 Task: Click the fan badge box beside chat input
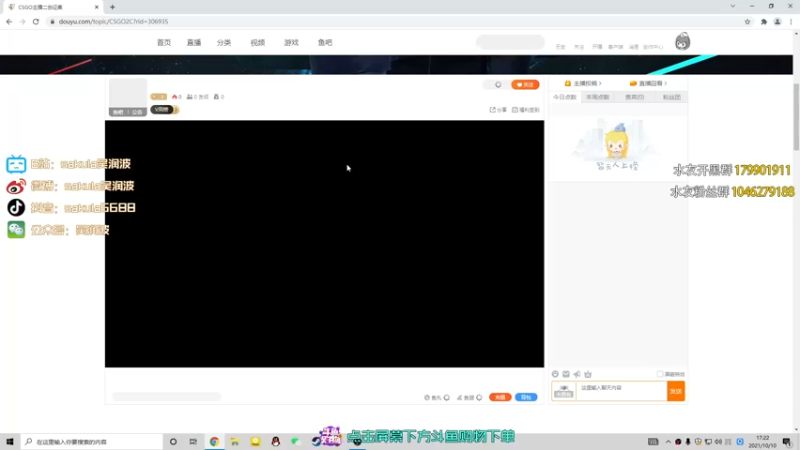tap(564, 391)
